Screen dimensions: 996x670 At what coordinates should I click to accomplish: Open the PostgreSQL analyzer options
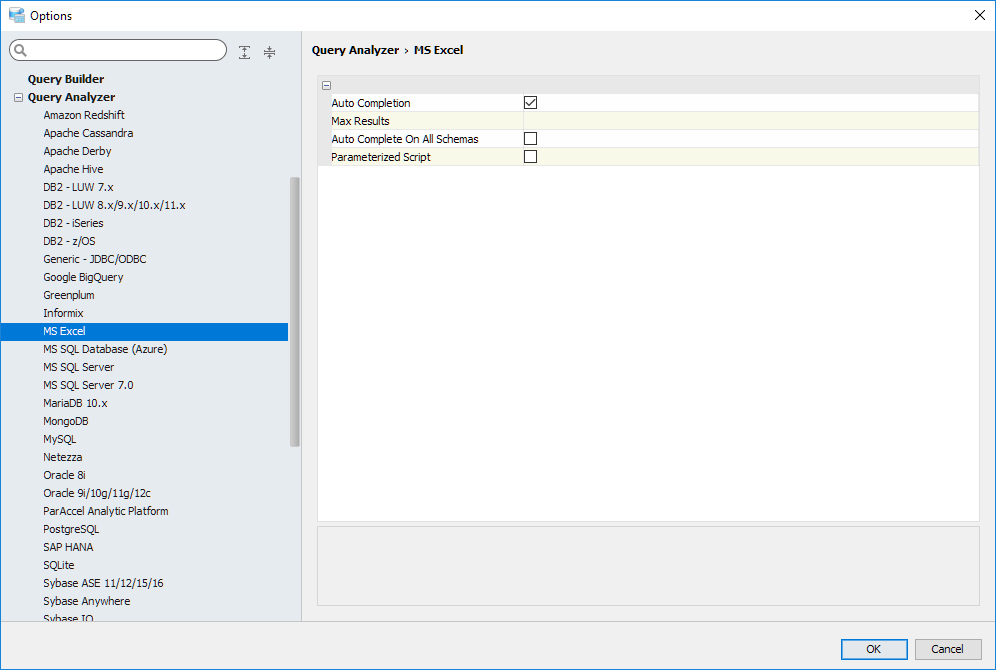71,529
